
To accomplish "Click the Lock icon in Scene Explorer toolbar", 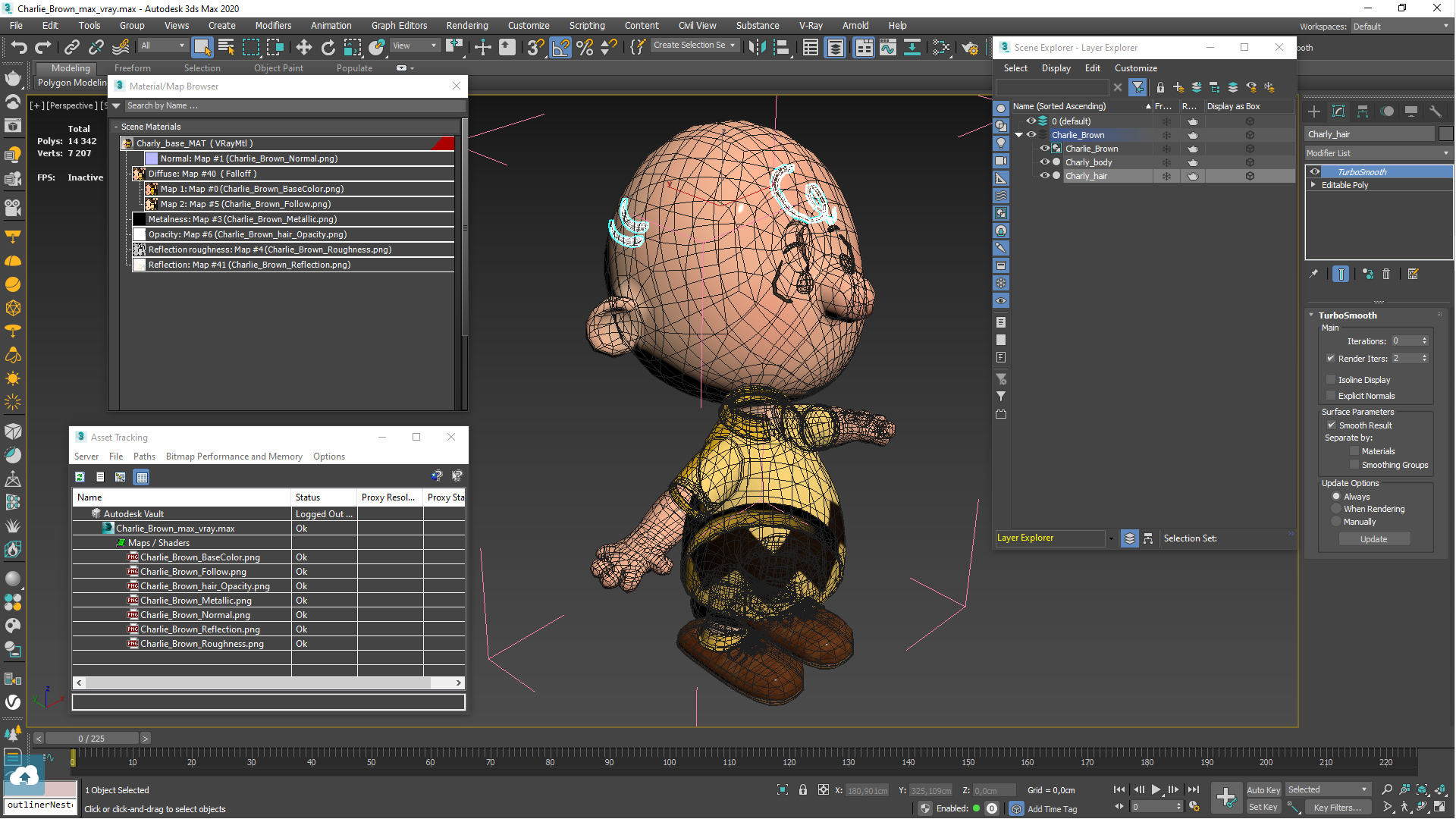I will click(1160, 87).
